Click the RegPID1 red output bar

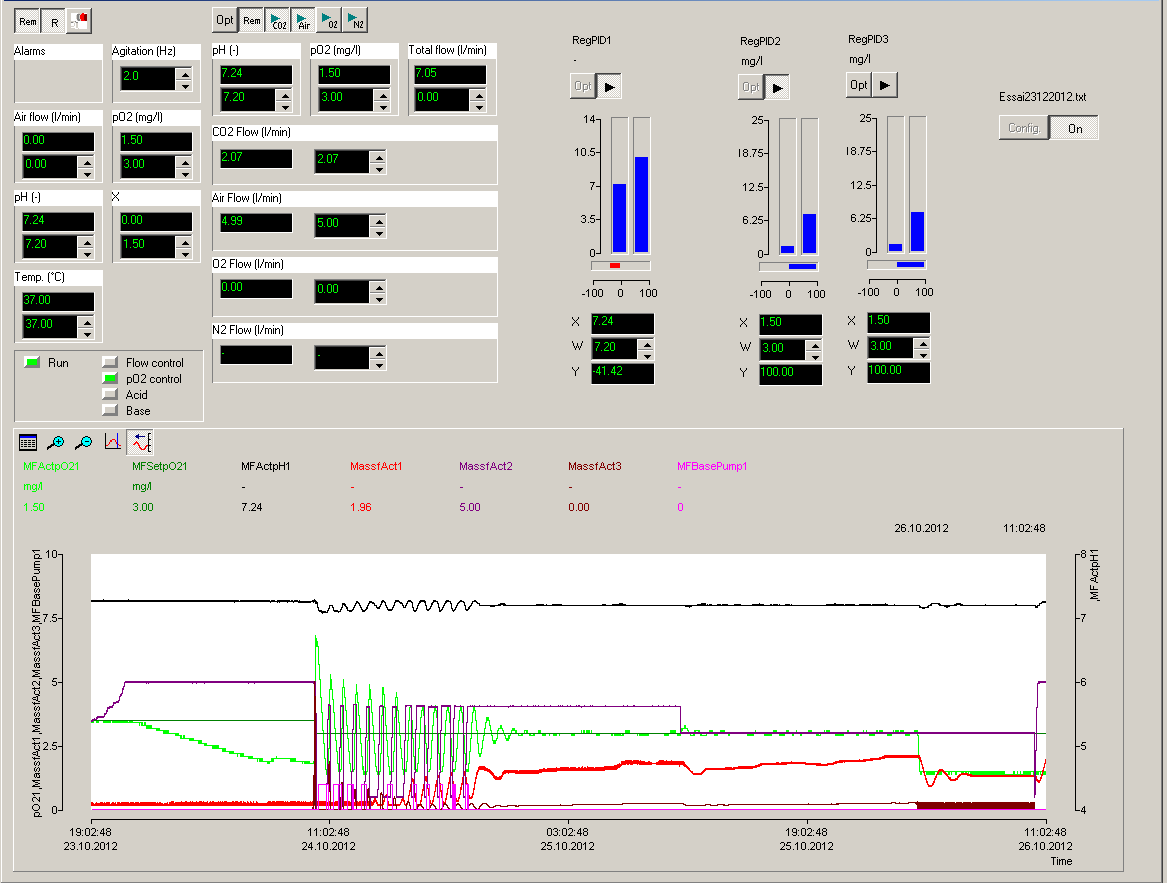pos(615,265)
